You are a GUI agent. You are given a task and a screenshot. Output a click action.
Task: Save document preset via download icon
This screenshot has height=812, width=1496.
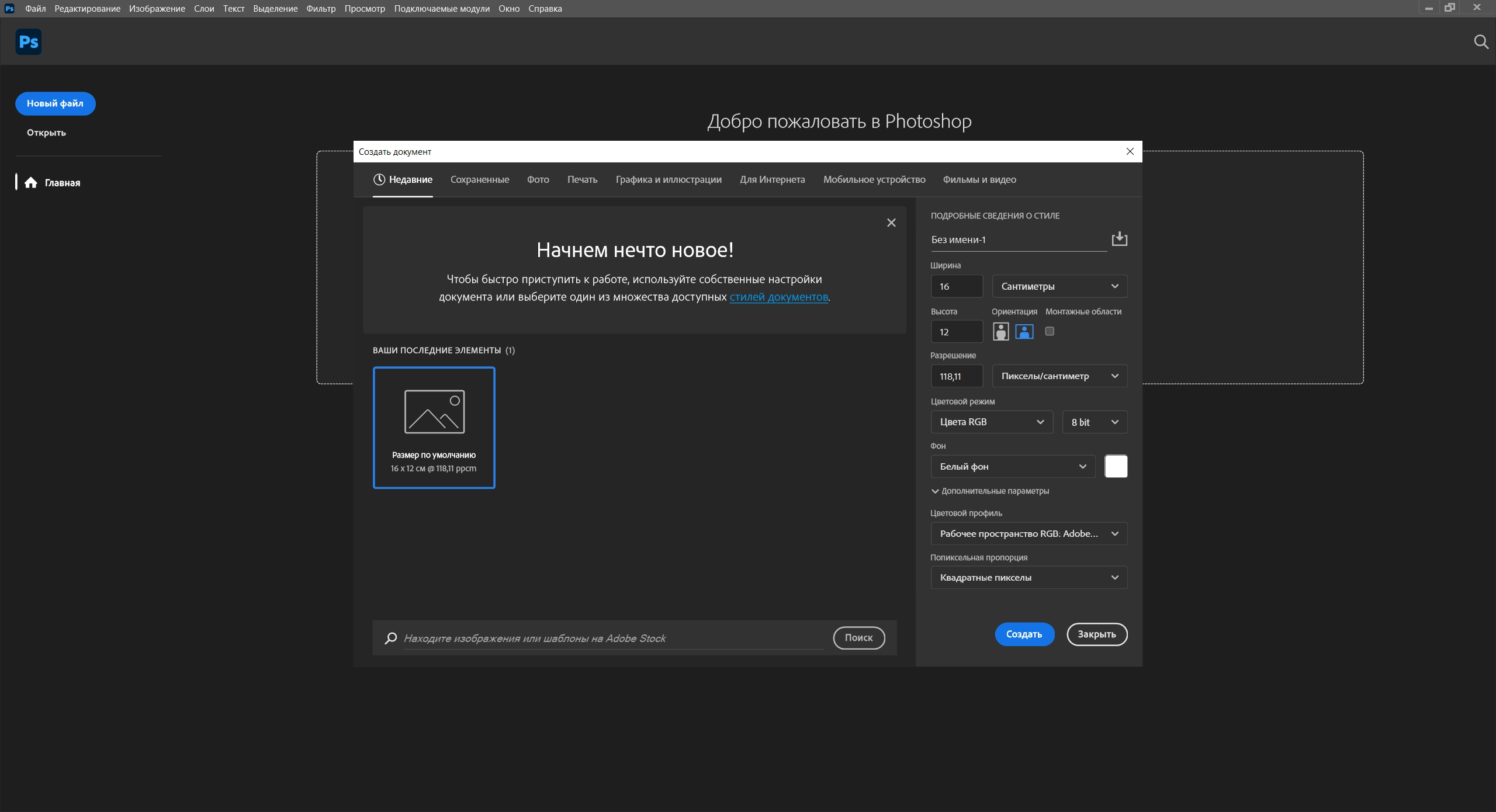1119,239
